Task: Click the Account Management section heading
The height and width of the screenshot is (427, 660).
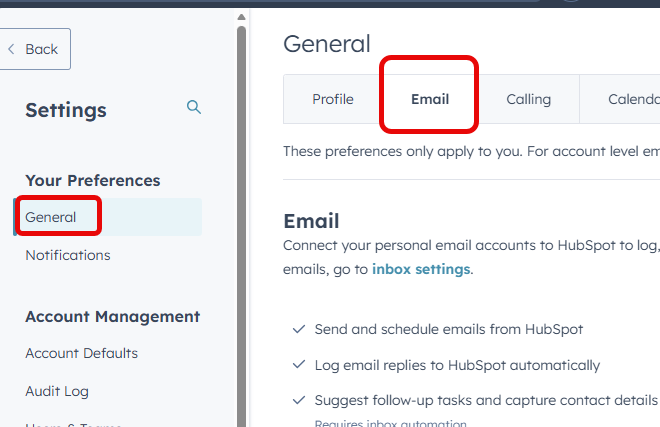Action: click(x=112, y=316)
